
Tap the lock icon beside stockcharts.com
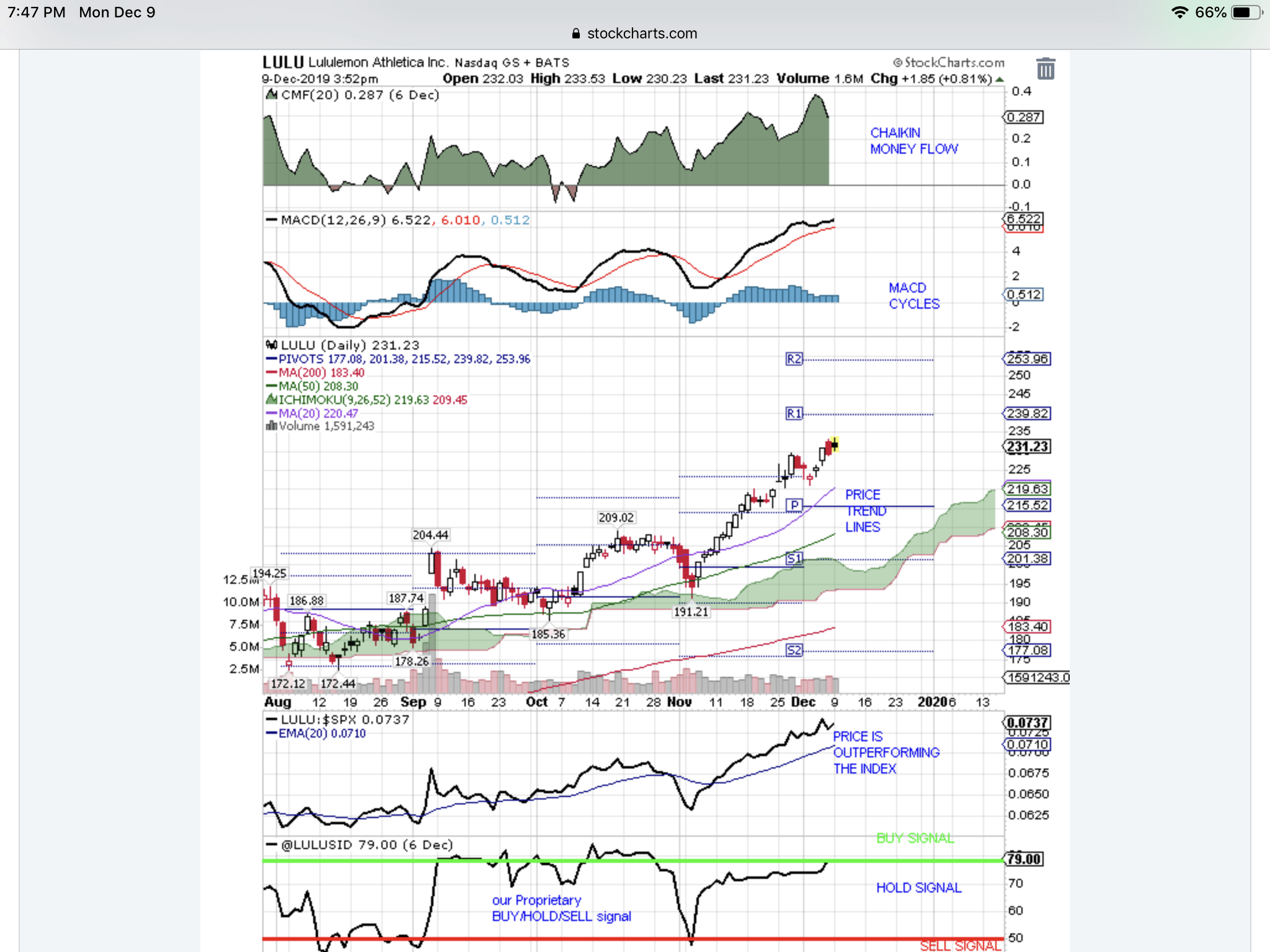tap(576, 33)
